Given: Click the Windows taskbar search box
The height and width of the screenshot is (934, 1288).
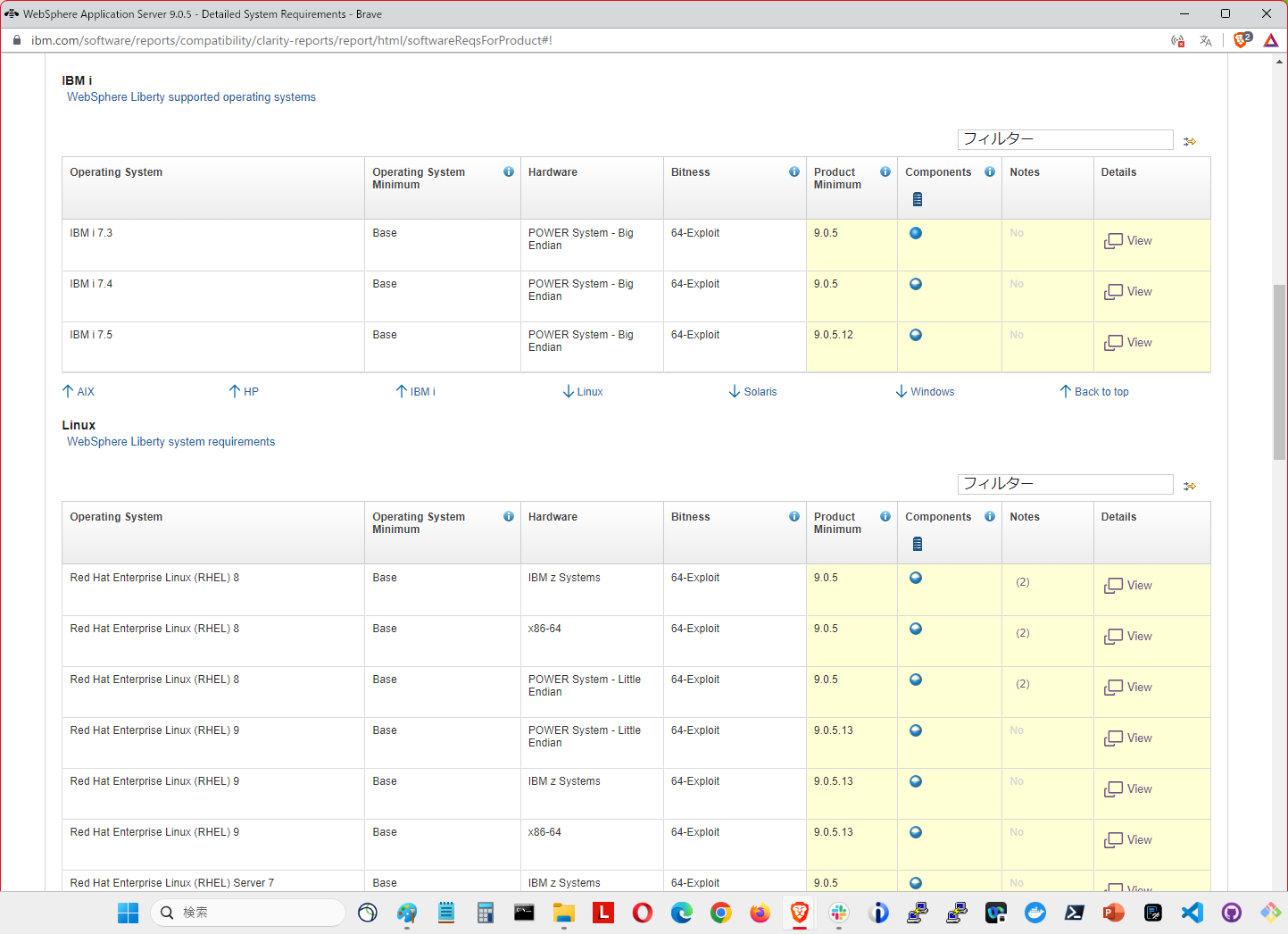Looking at the screenshot, I should coord(248,913).
